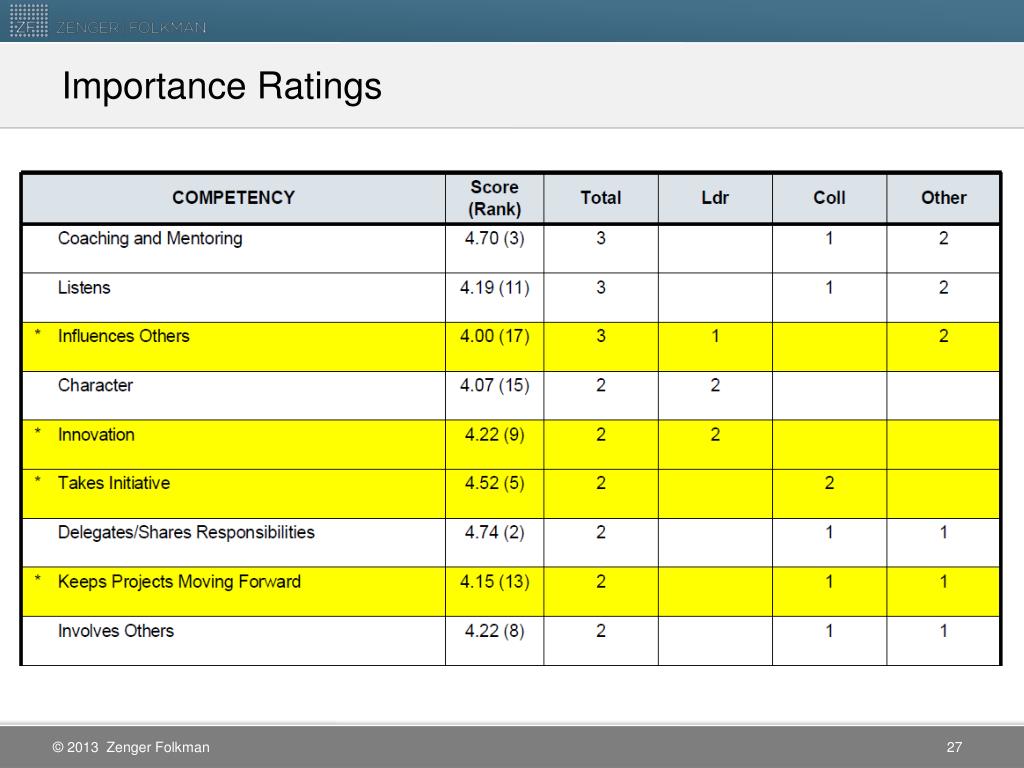Select the "Involves Others" competency name
Image resolution: width=1024 pixels, height=768 pixels.
[x=116, y=631]
